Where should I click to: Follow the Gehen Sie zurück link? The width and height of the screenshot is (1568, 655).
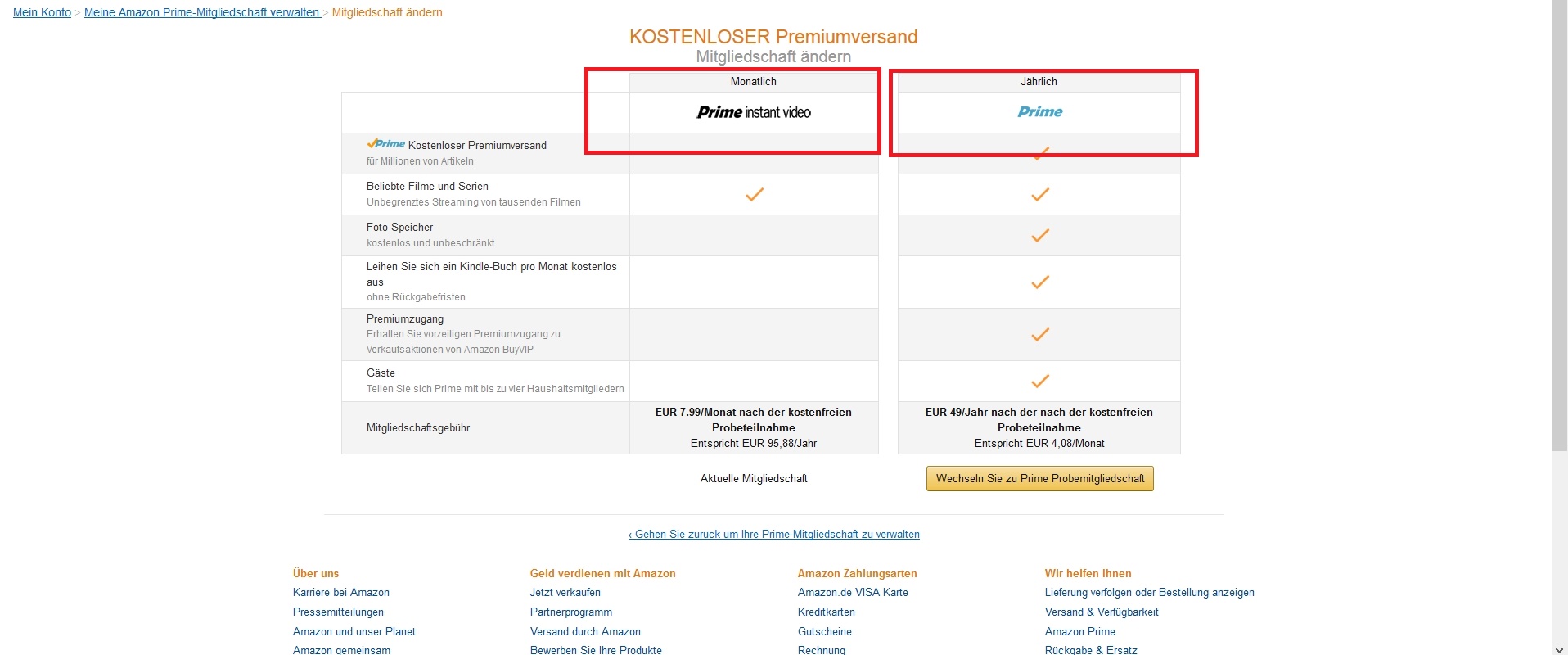773,535
